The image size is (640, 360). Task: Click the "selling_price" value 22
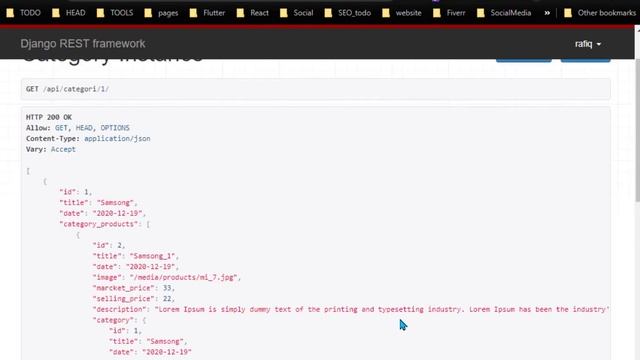click(167, 298)
